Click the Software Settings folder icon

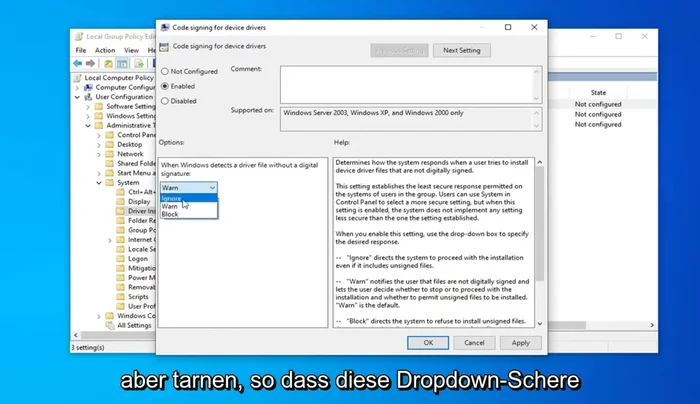click(x=99, y=106)
